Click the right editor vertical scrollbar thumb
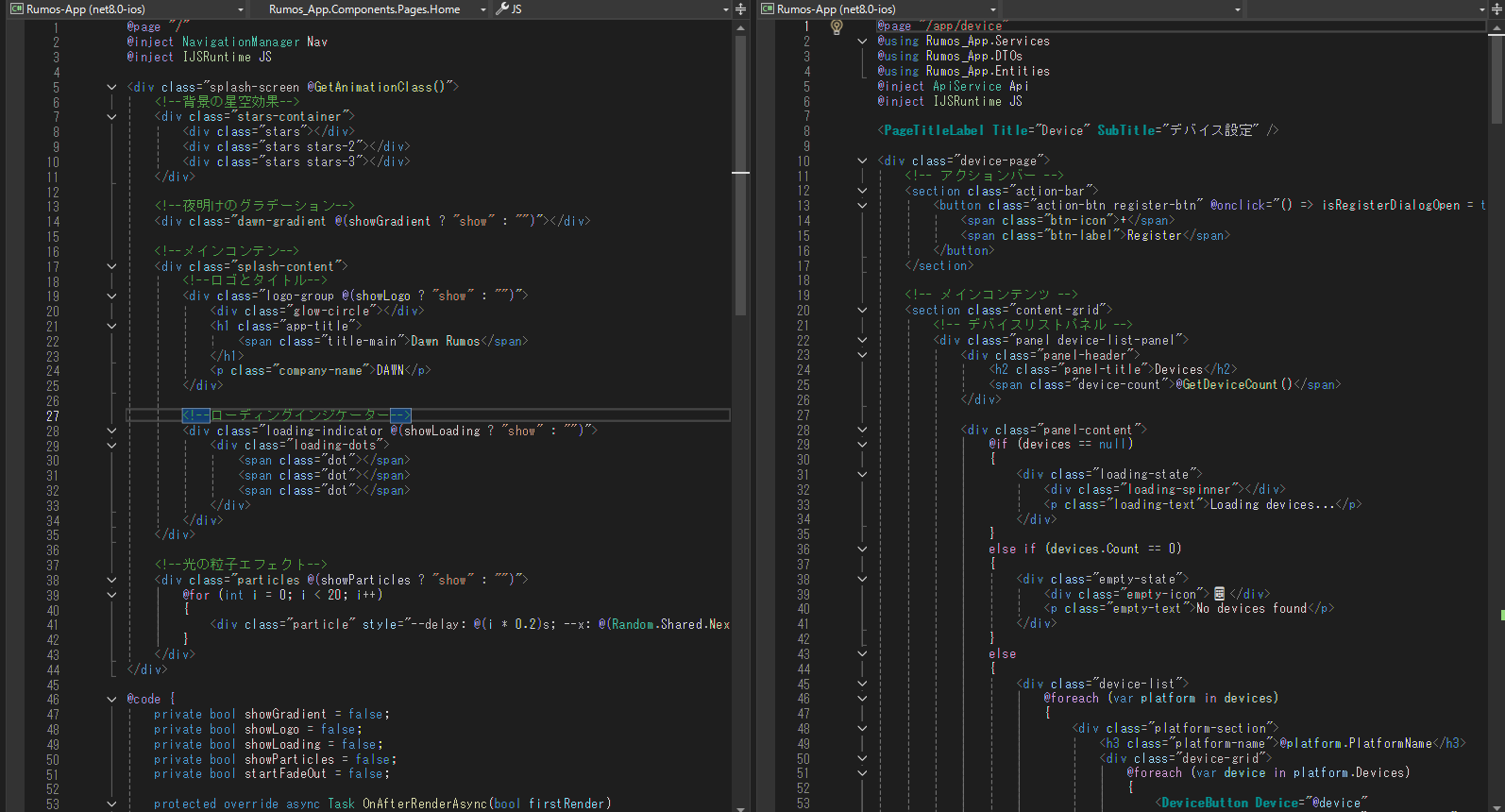 click(1497, 80)
